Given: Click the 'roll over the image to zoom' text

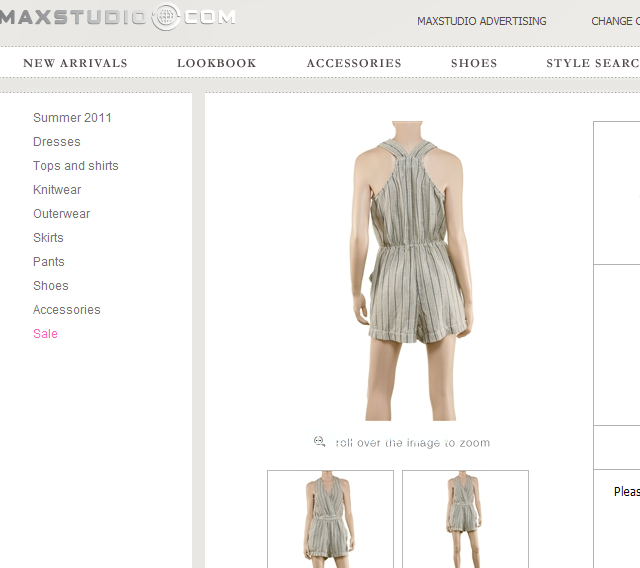Looking at the screenshot, I should pos(412,443).
